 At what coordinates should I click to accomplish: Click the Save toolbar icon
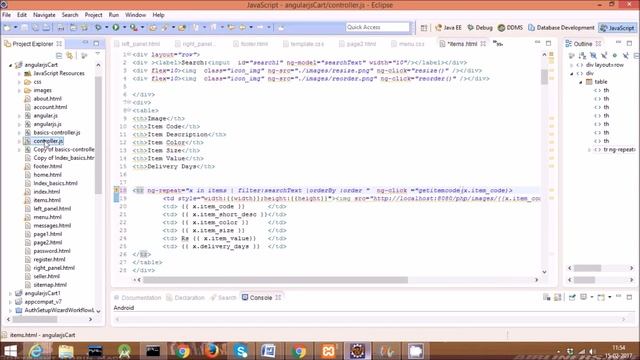(25, 27)
